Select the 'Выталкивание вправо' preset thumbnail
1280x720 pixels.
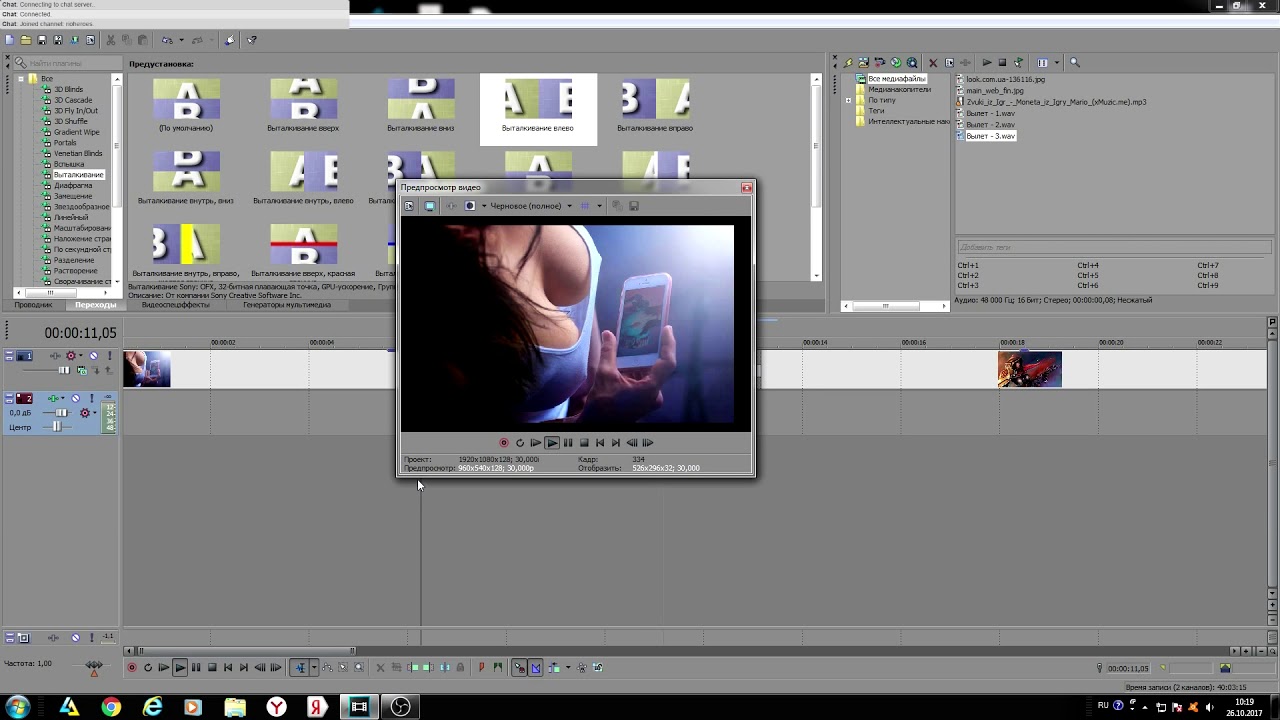coord(655,106)
